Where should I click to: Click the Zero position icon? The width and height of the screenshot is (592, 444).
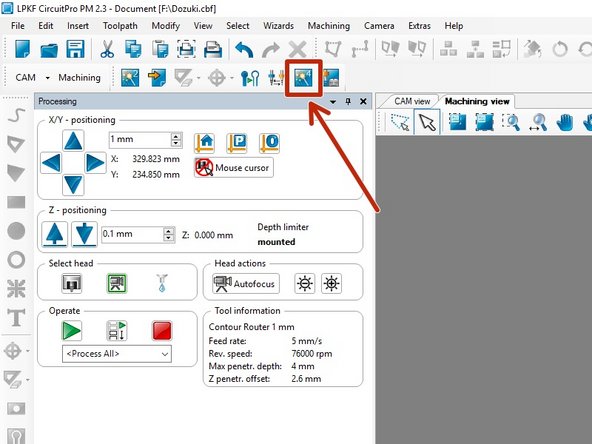(x=270, y=143)
